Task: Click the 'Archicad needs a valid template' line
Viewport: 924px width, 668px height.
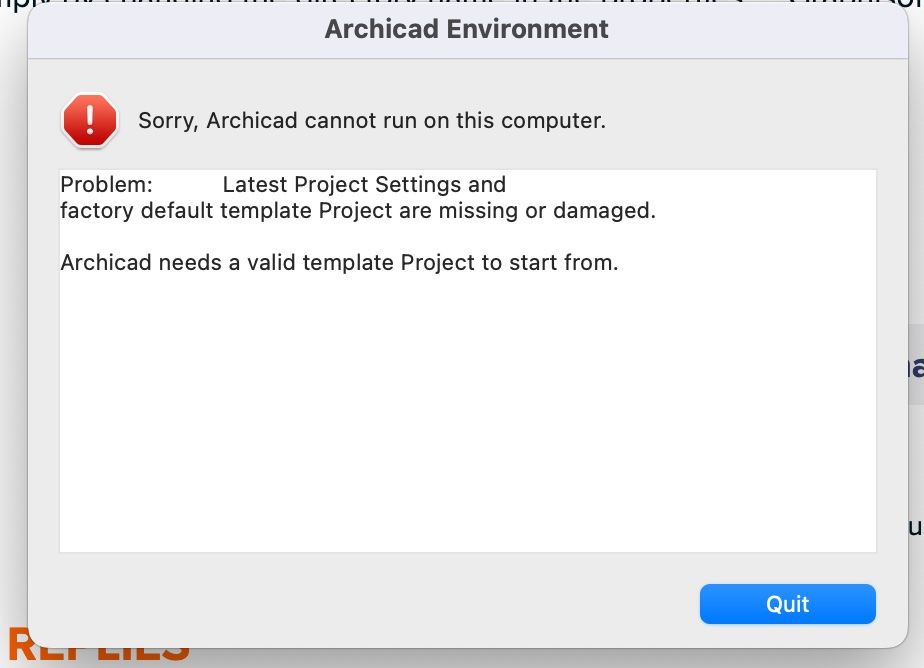Action: click(339, 264)
